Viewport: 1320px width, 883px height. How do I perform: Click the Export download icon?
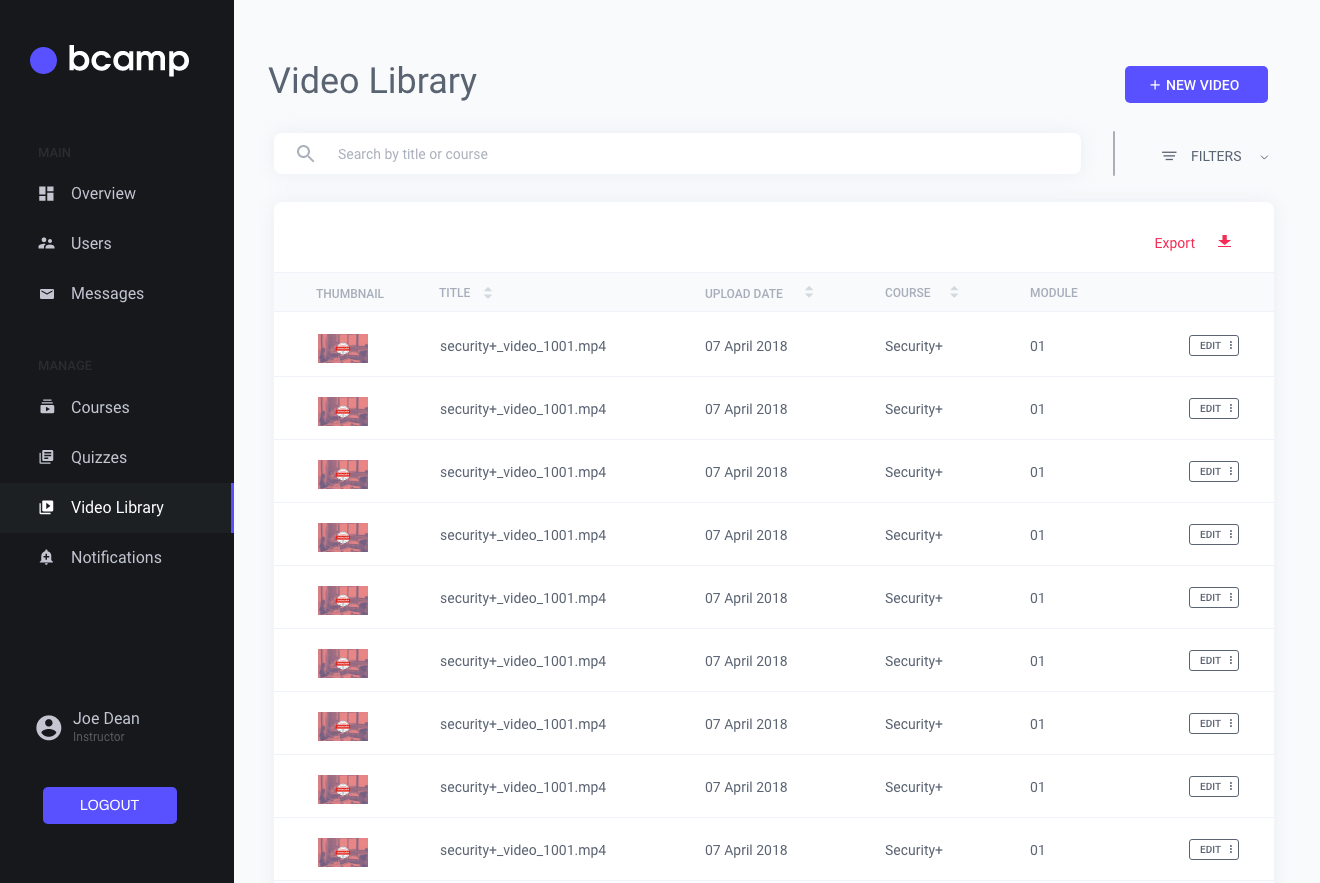click(x=1224, y=242)
